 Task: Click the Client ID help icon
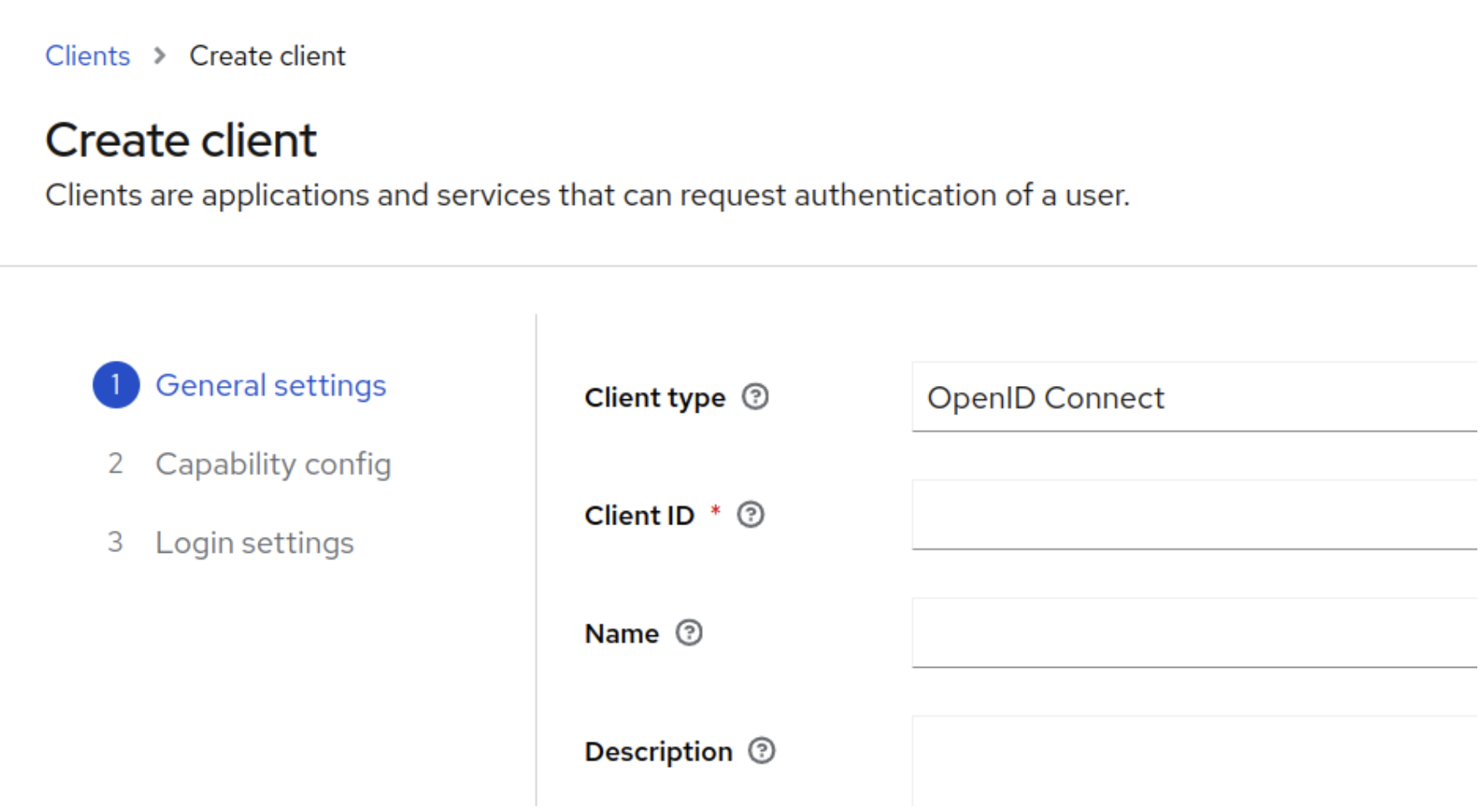click(750, 515)
